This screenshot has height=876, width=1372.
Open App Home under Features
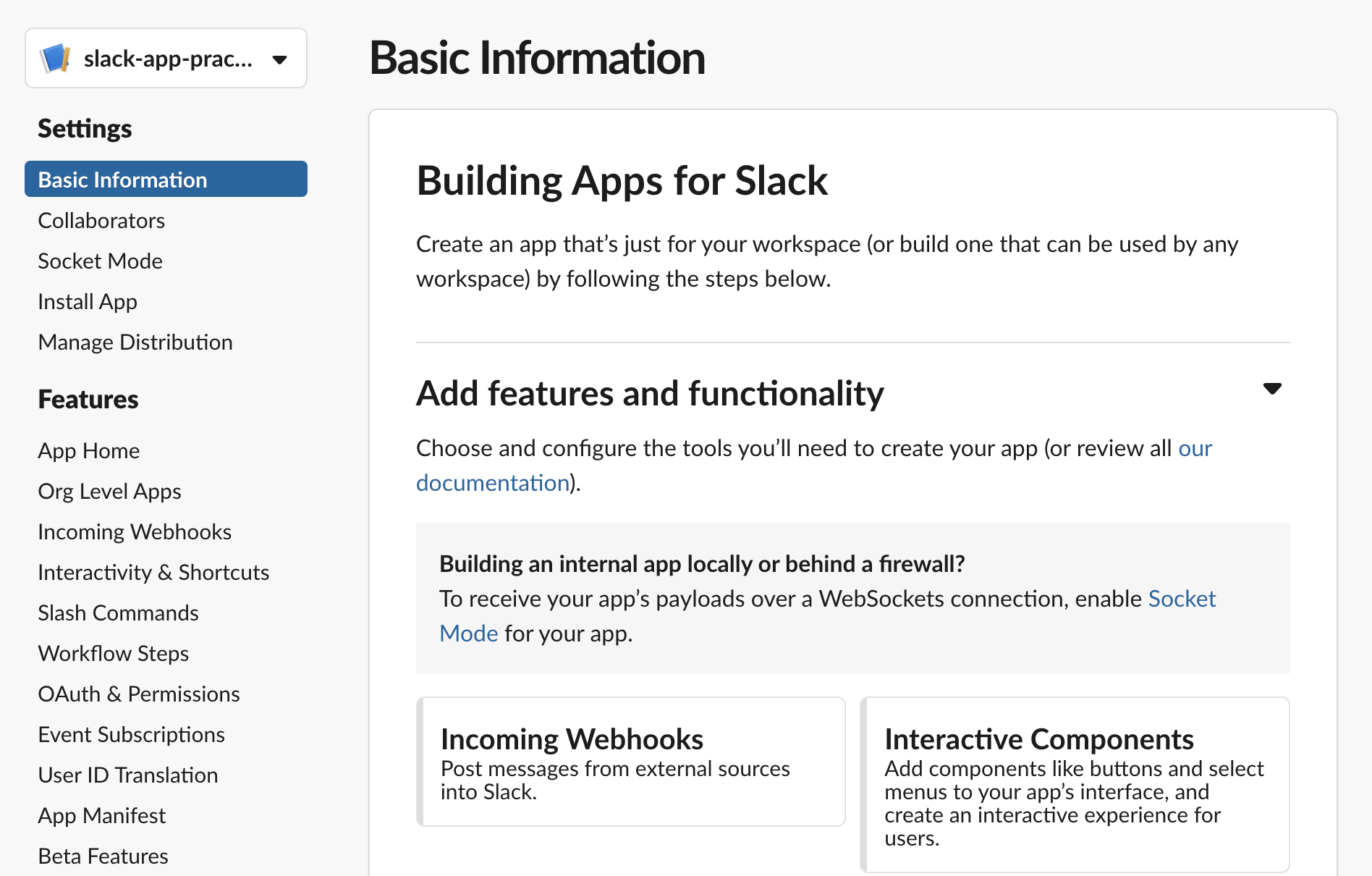(x=88, y=450)
